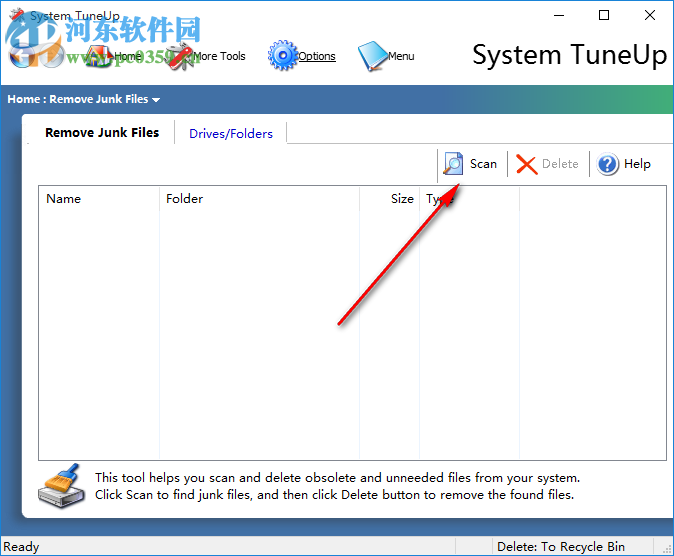Select the Remove Junk Files tab
674x556 pixels.
click(x=102, y=132)
